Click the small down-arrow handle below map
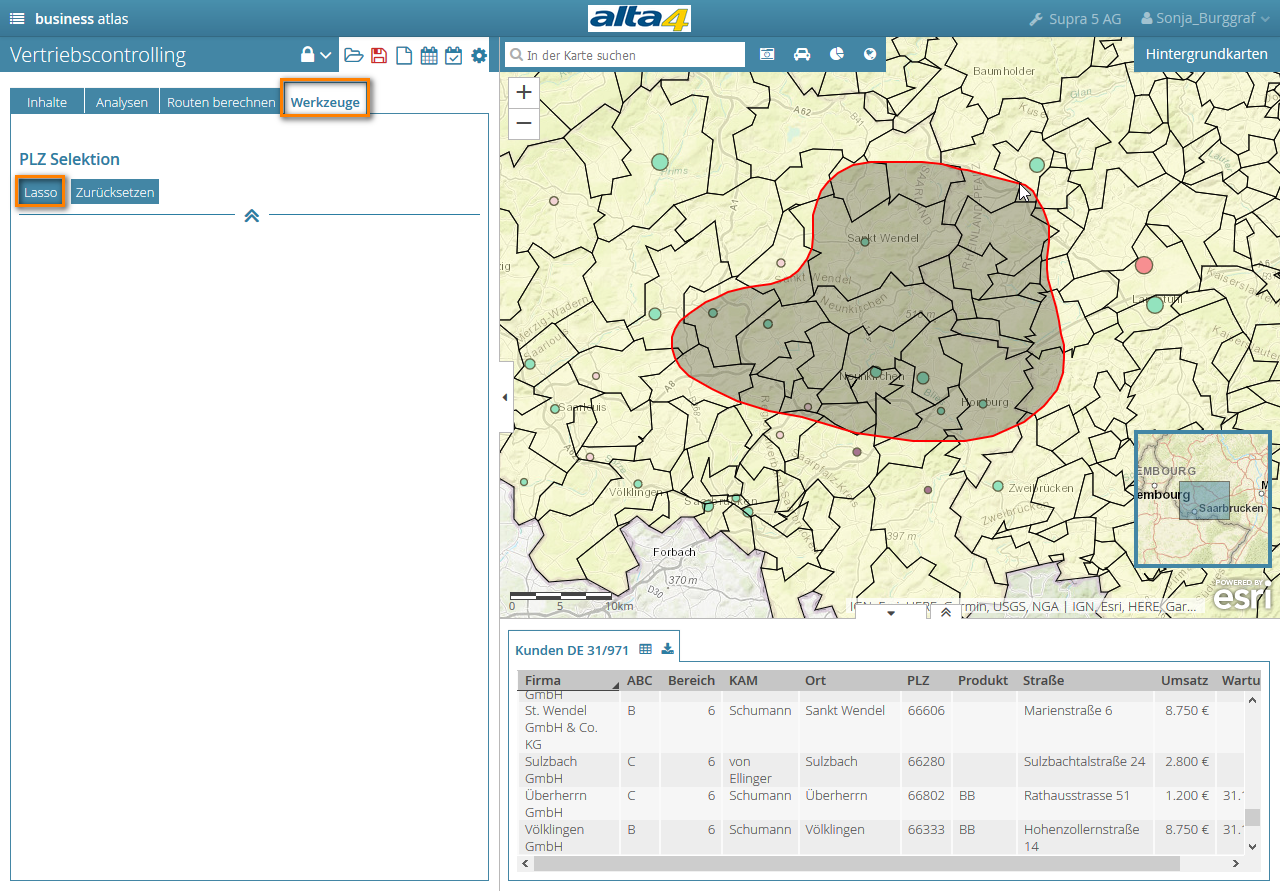This screenshot has height=891, width=1280. (x=891, y=612)
